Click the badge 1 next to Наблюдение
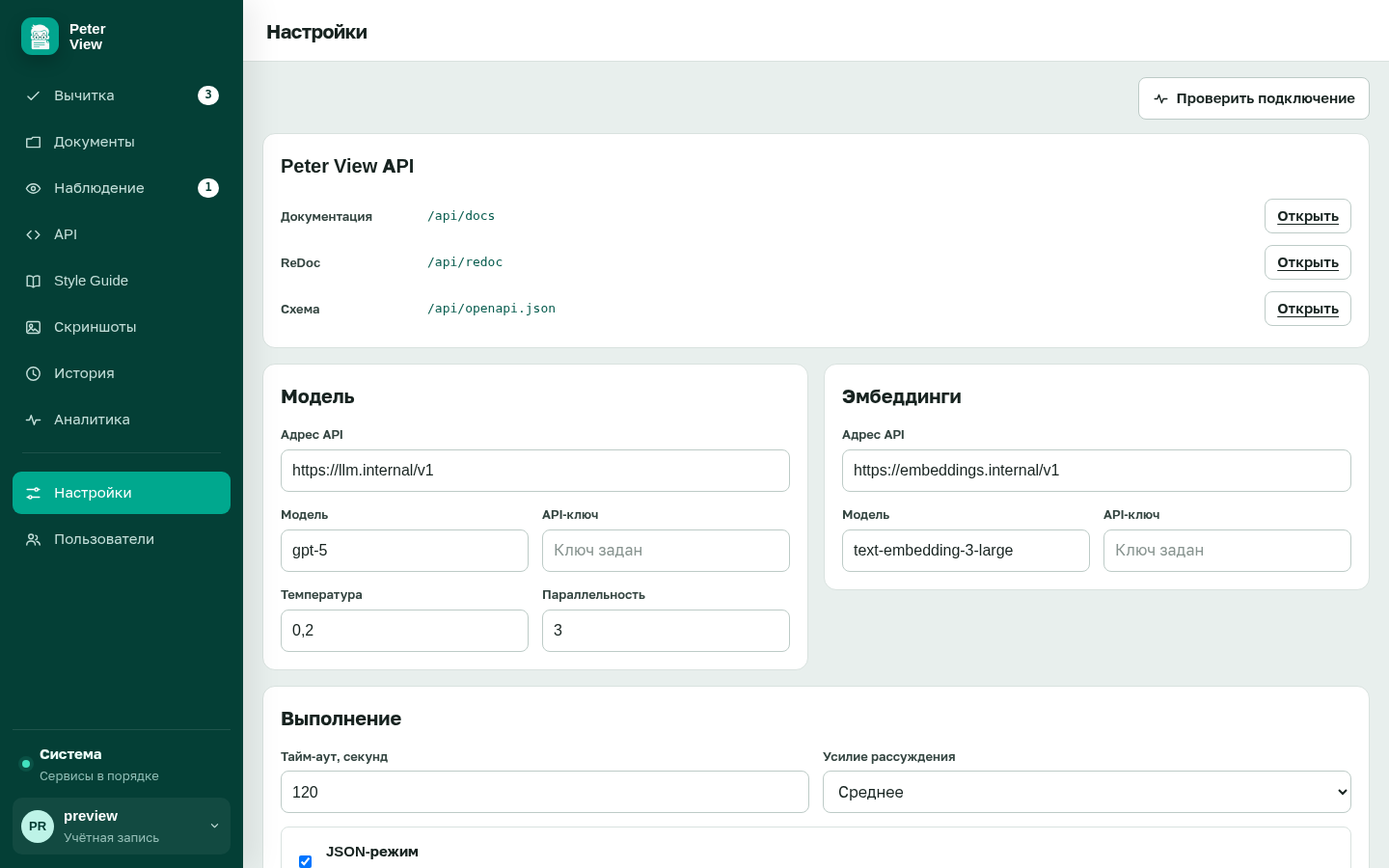The image size is (1389, 868). point(208,187)
